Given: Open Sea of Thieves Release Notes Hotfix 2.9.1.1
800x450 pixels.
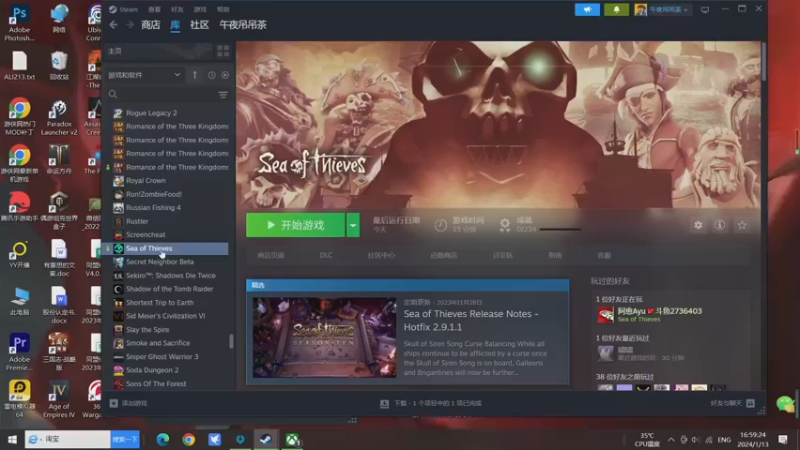Looking at the screenshot, I should click(x=470, y=320).
